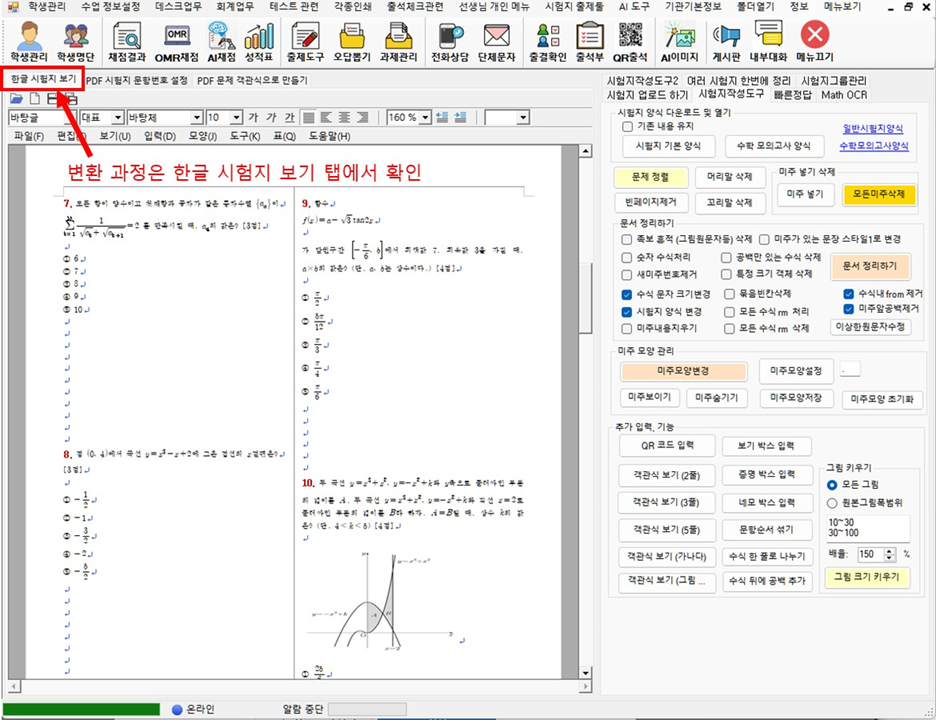Viewport: 936px width, 720px height.
Task: Open QR출석 attendance icon
Action: [x=630, y=41]
